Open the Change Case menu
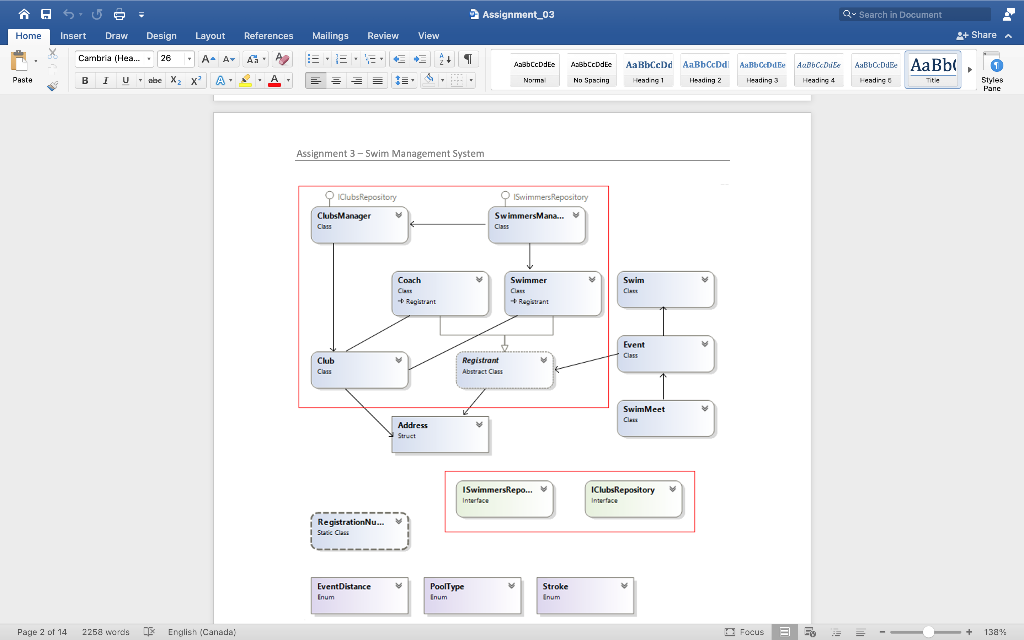 click(x=254, y=59)
